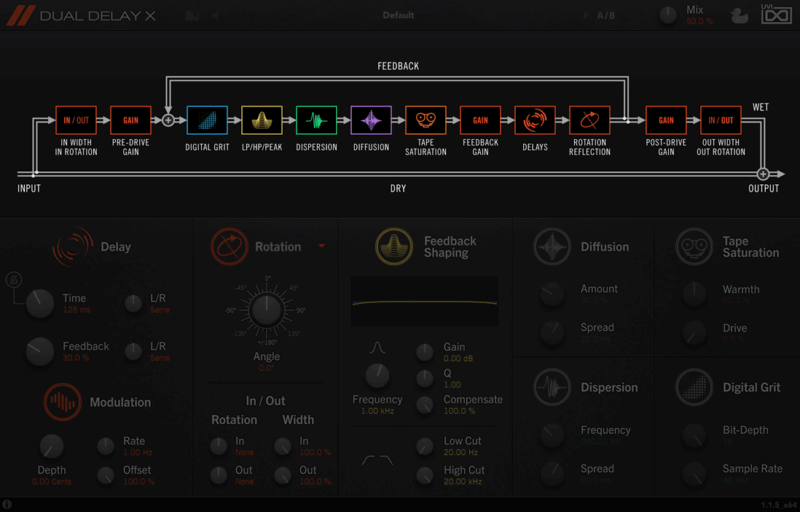Toggle the Delay section spiral icon
This screenshot has width=800, height=512.
73,247
